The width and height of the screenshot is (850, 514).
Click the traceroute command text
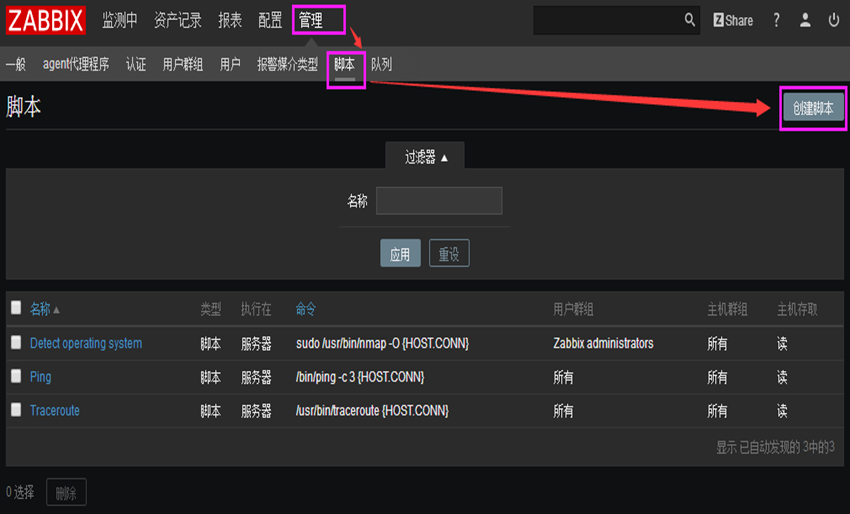pos(372,410)
